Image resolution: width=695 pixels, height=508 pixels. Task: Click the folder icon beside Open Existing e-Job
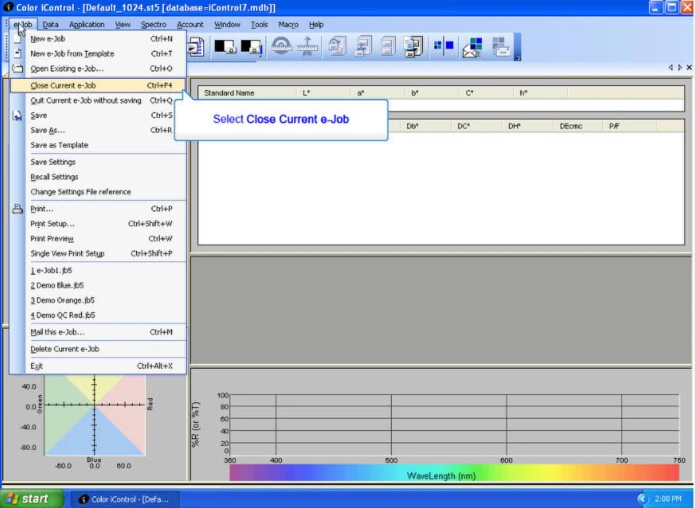pos(18,69)
